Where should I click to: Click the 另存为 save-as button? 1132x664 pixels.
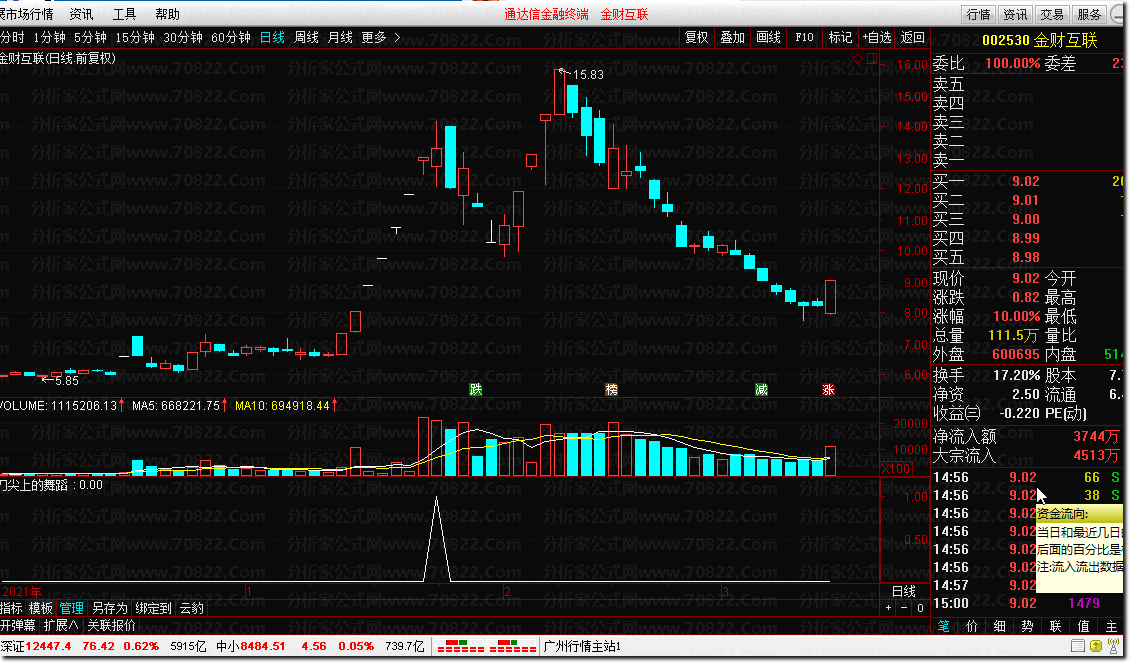[x=110, y=608]
